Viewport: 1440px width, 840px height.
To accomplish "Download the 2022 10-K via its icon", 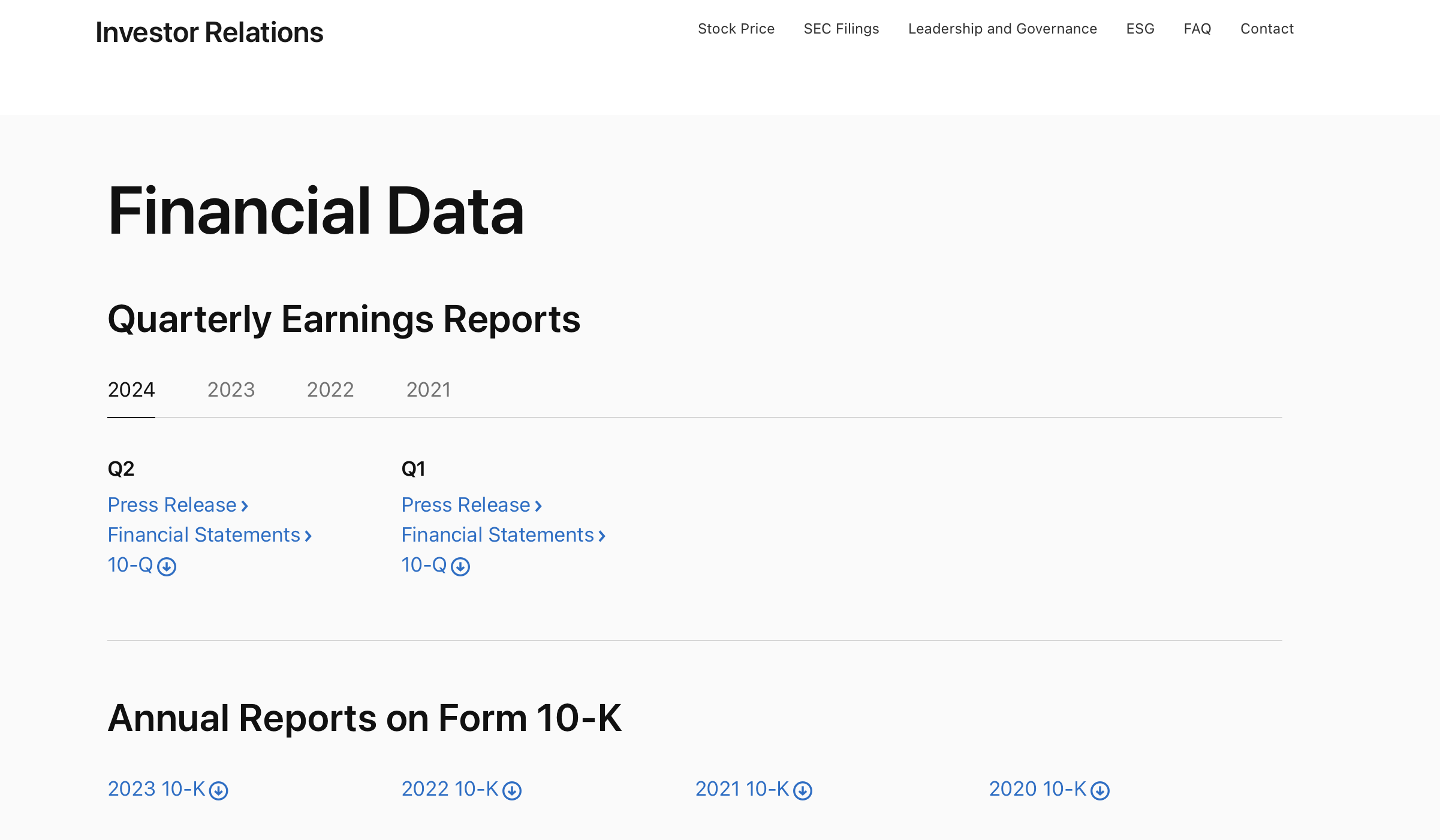I will click(x=512, y=791).
